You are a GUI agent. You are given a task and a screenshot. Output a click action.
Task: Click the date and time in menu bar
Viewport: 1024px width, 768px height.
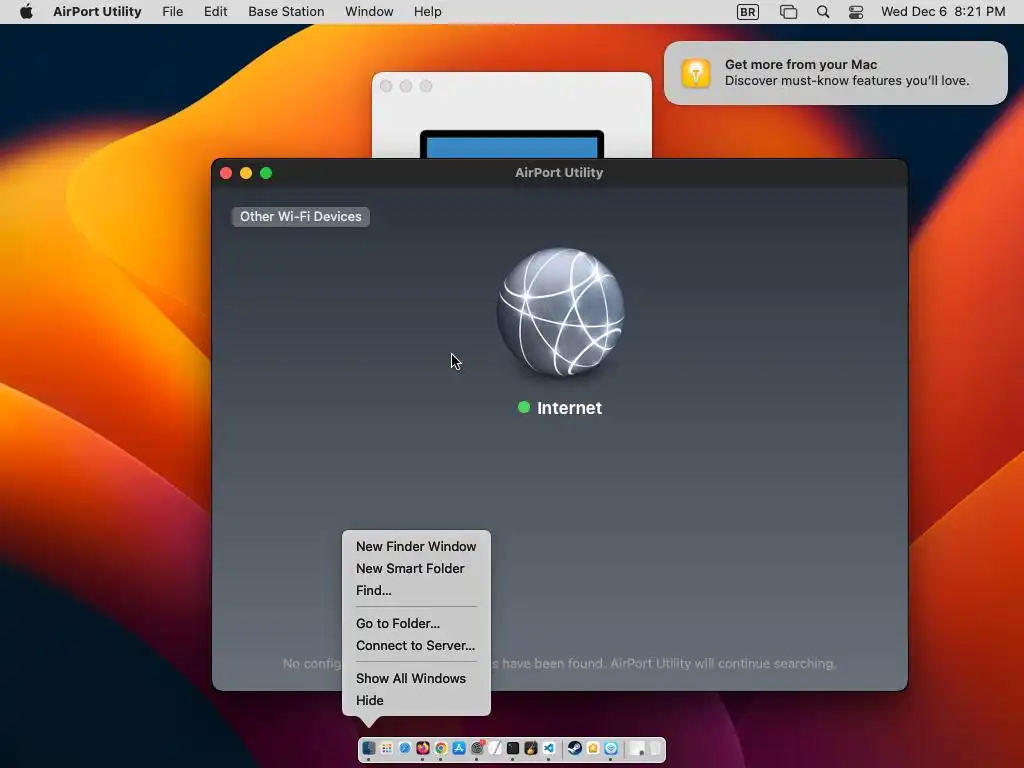coord(942,12)
